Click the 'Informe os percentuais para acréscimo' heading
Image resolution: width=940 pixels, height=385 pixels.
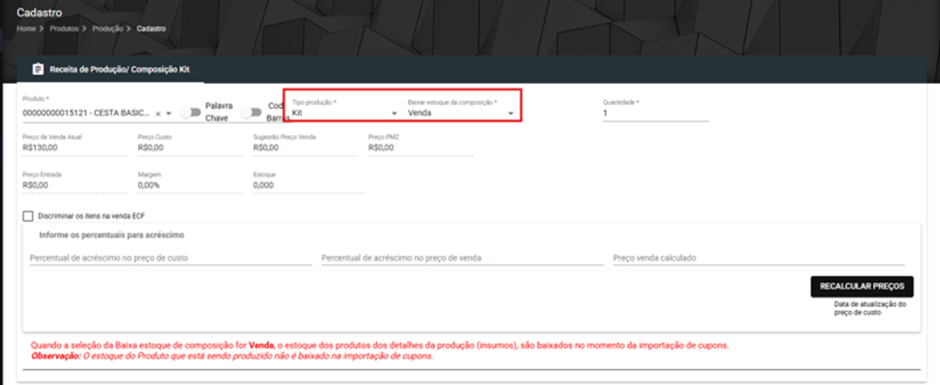[112, 235]
